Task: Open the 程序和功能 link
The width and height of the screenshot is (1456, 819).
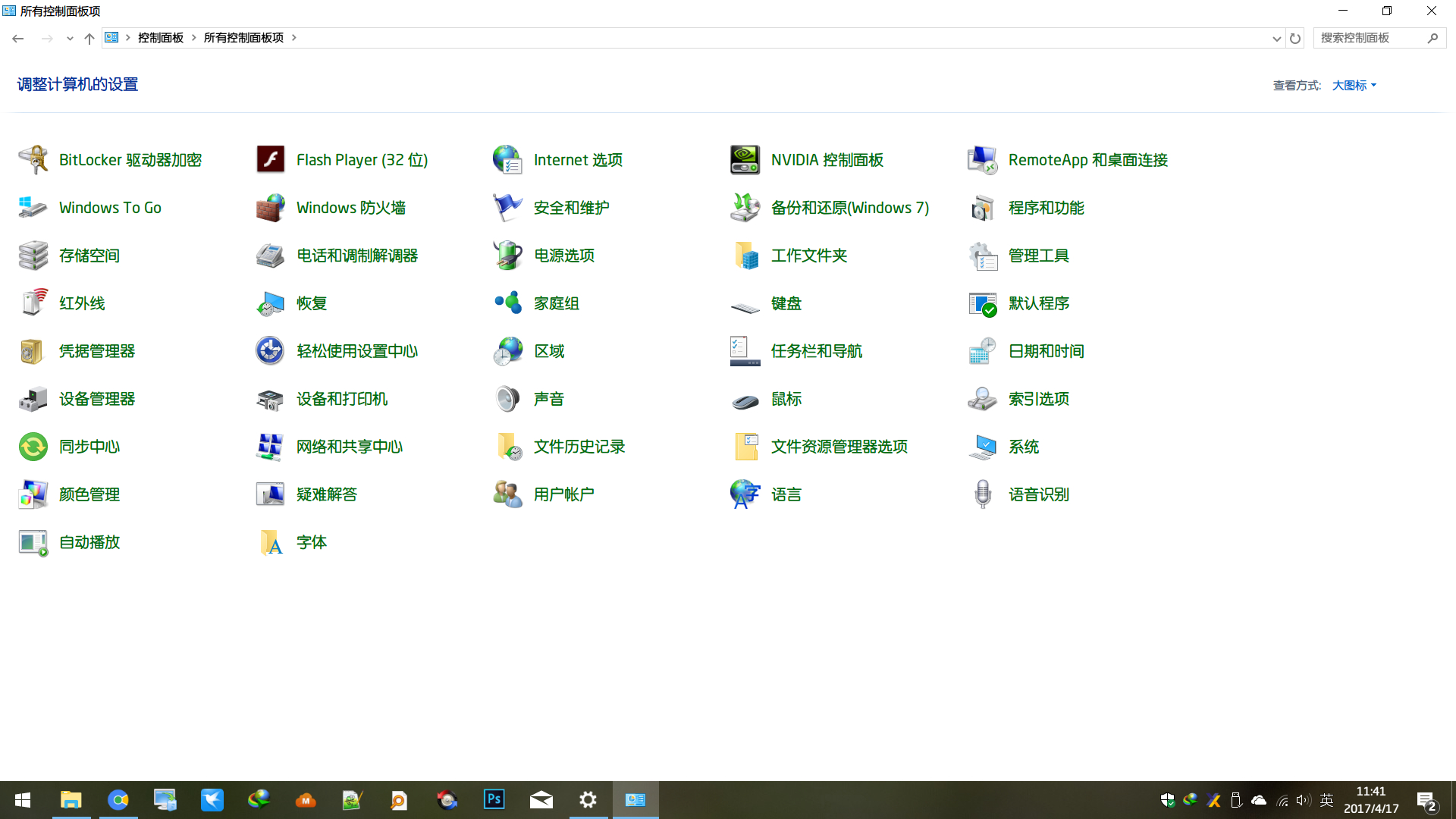Action: click(x=1046, y=208)
